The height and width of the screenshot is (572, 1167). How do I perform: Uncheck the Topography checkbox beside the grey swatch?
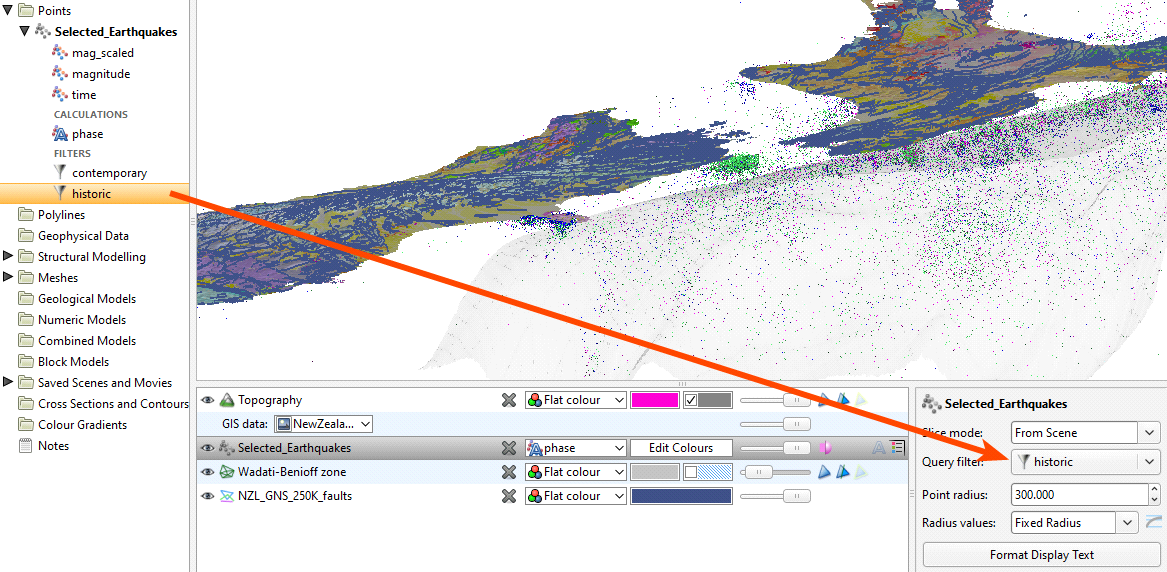(691, 400)
